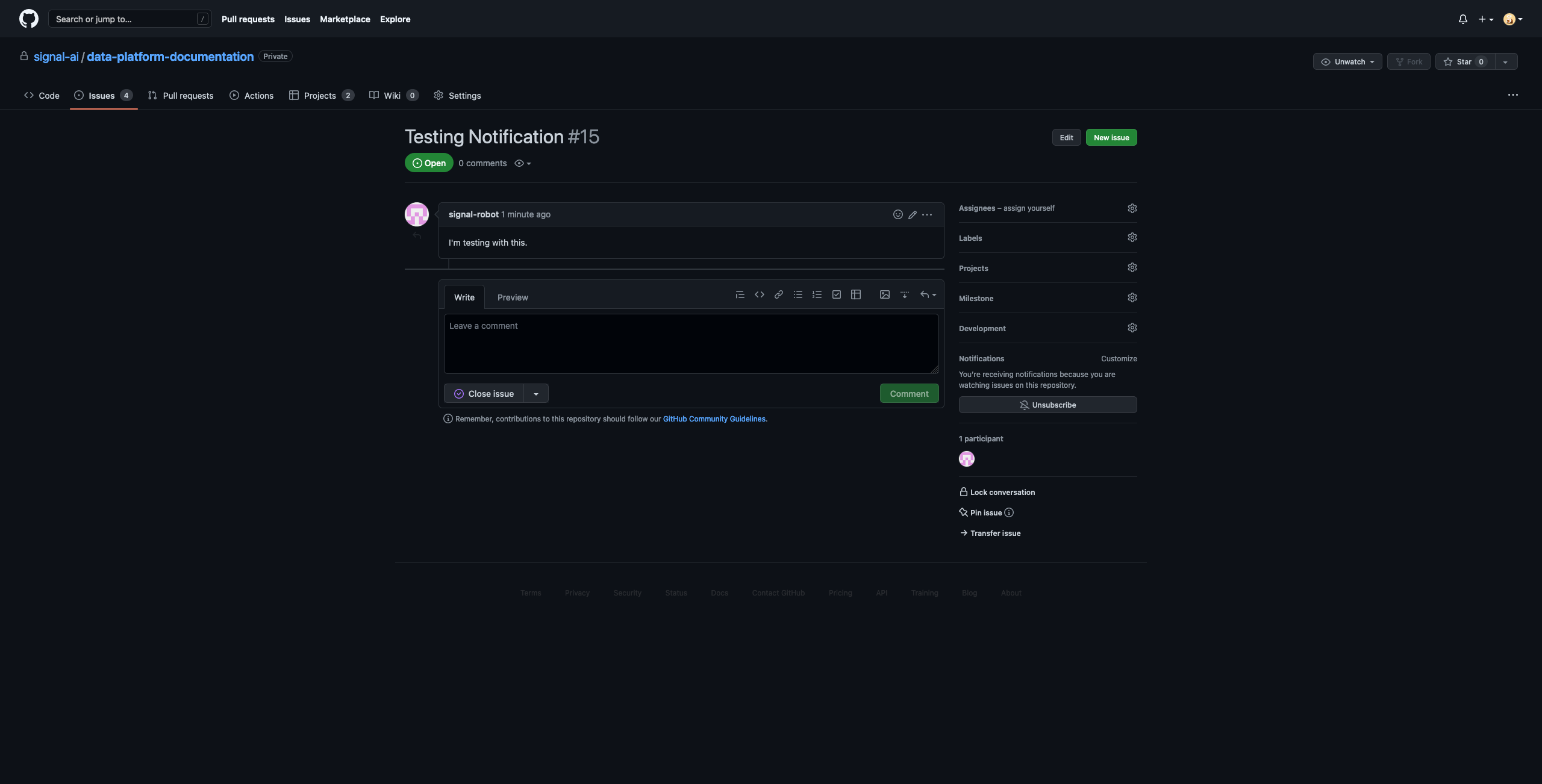Focus the Leave a comment text area
1542x784 pixels.
(691, 344)
